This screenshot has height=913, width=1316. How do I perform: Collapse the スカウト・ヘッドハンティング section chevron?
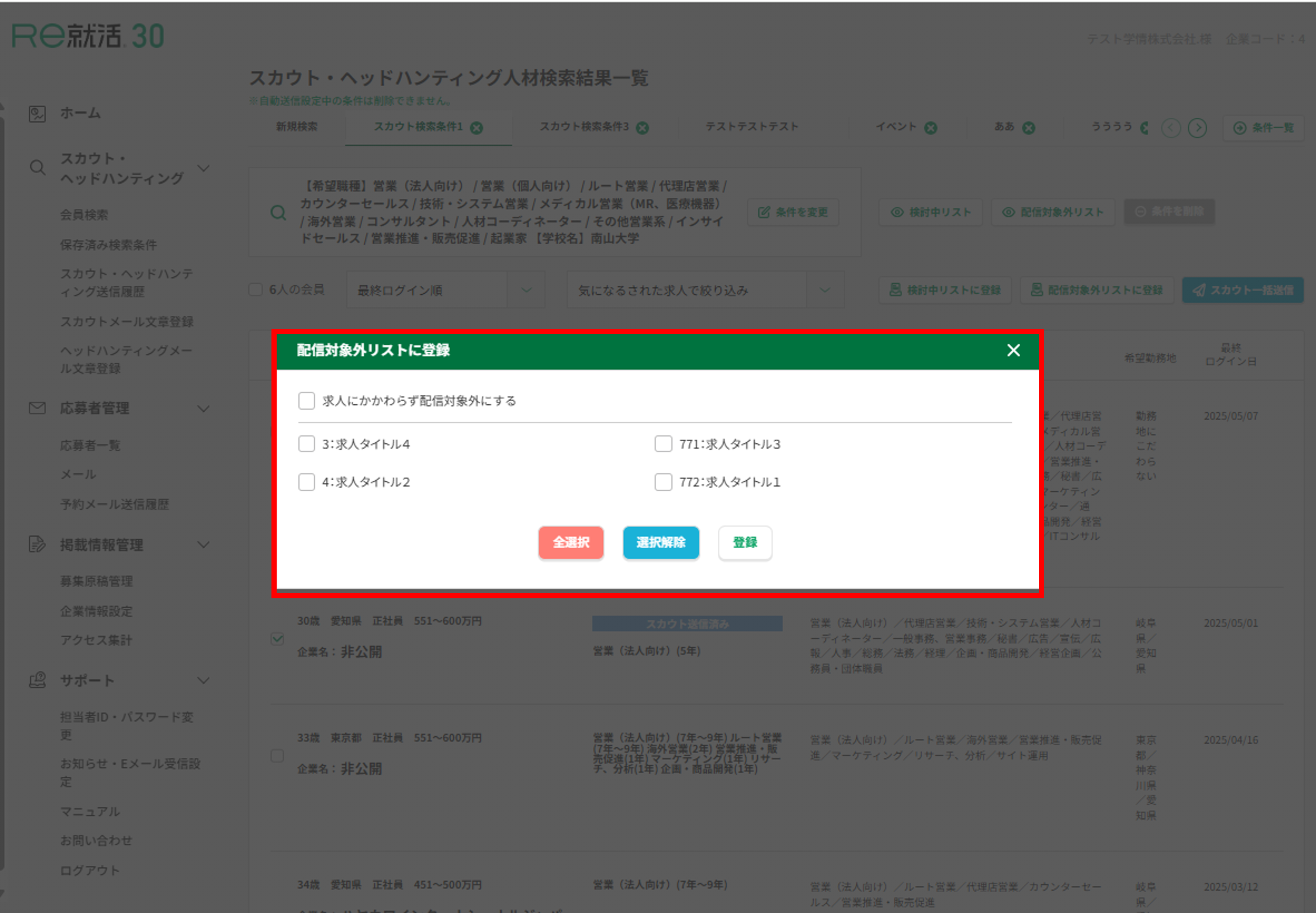coord(203,168)
